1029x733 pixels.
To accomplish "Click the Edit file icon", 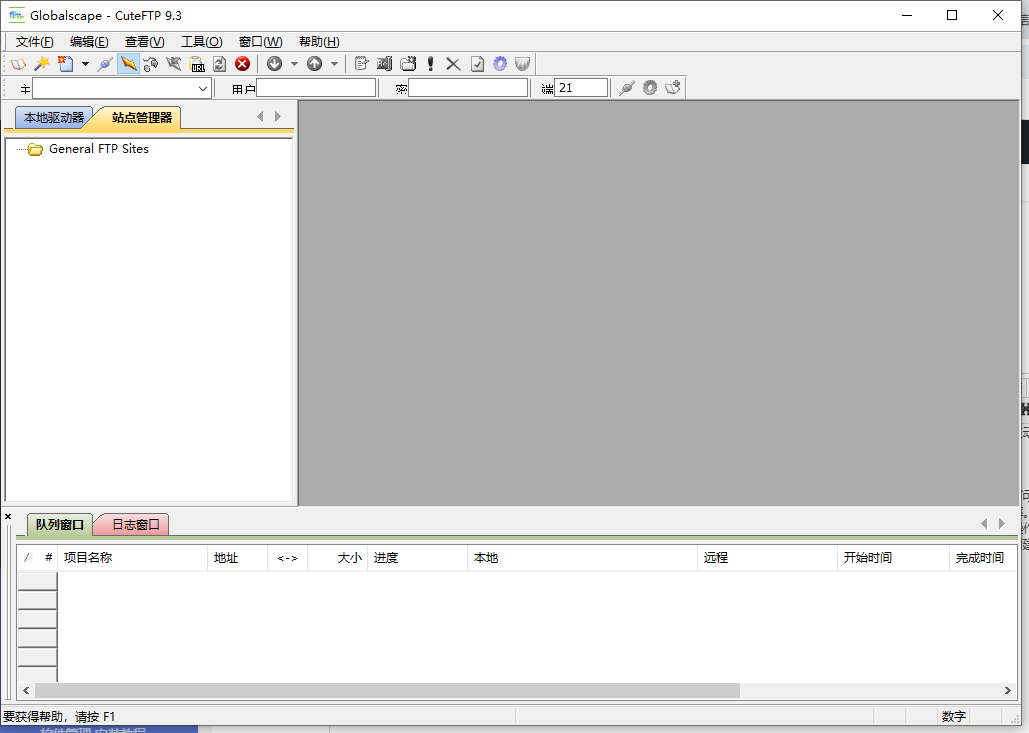I will click(x=361, y=64).
